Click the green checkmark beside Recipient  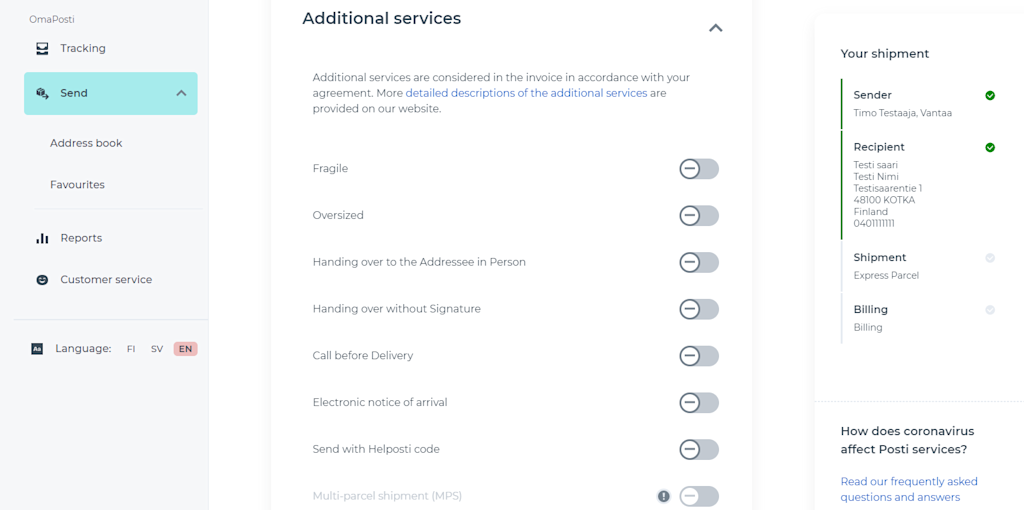coord(990,148)
